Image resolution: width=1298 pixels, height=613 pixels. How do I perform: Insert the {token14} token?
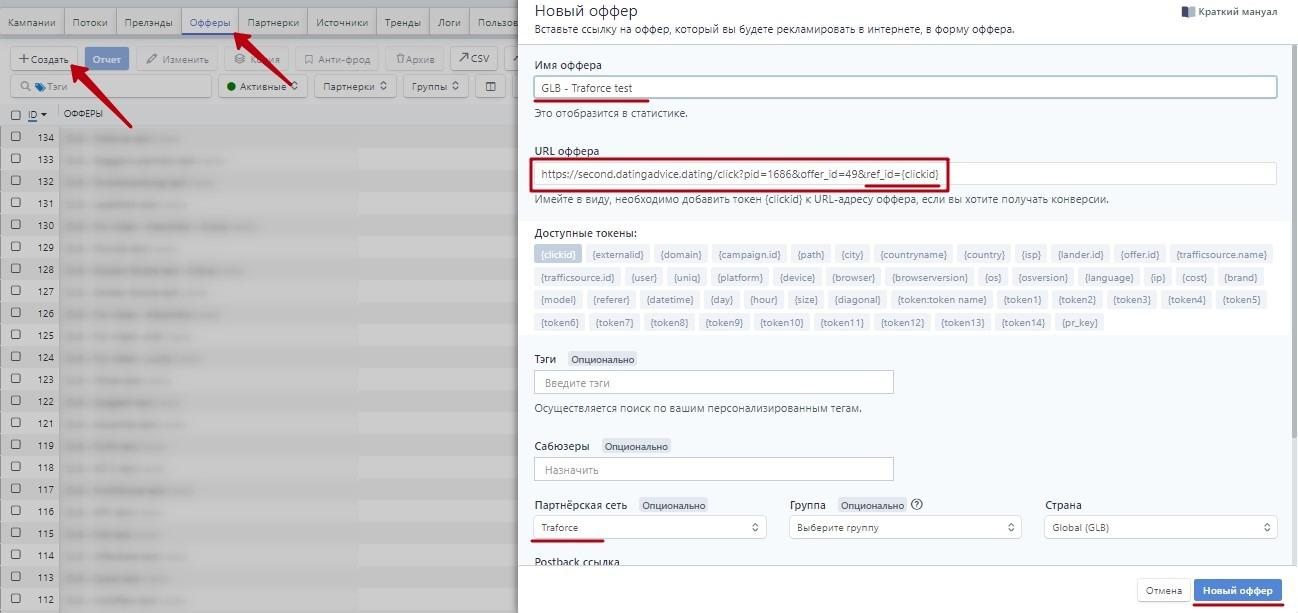1023,322
